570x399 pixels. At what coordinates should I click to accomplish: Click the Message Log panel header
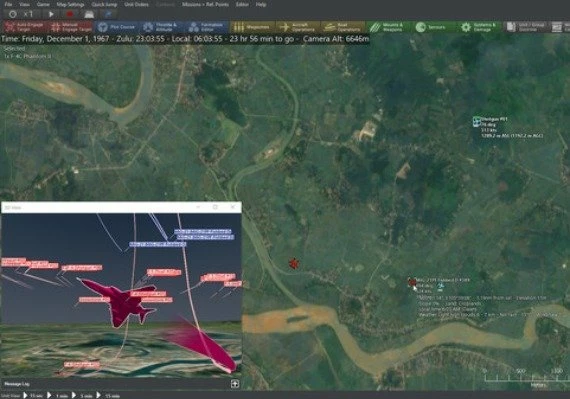point(17,384)
